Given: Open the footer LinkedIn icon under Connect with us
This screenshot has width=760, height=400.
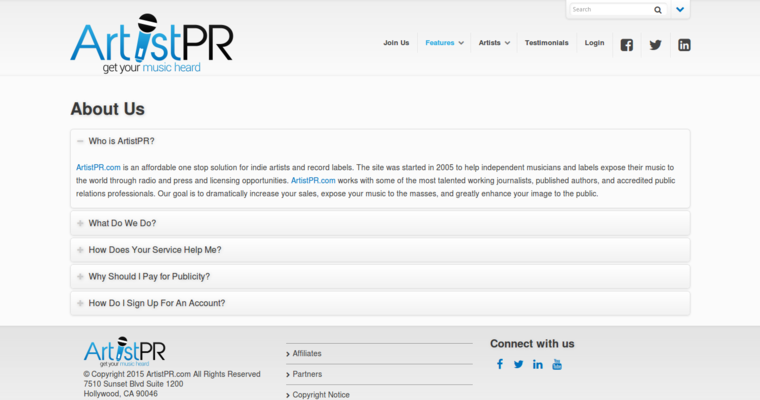Looking at the screenshot, I should 538,364.
